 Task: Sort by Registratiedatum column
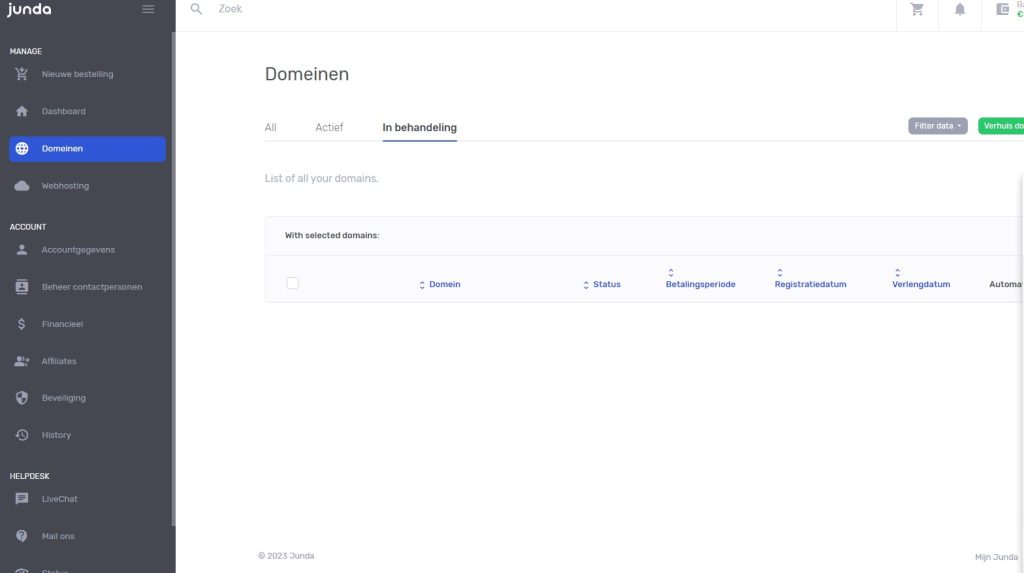pyautogui.click(x=810, y=284)
